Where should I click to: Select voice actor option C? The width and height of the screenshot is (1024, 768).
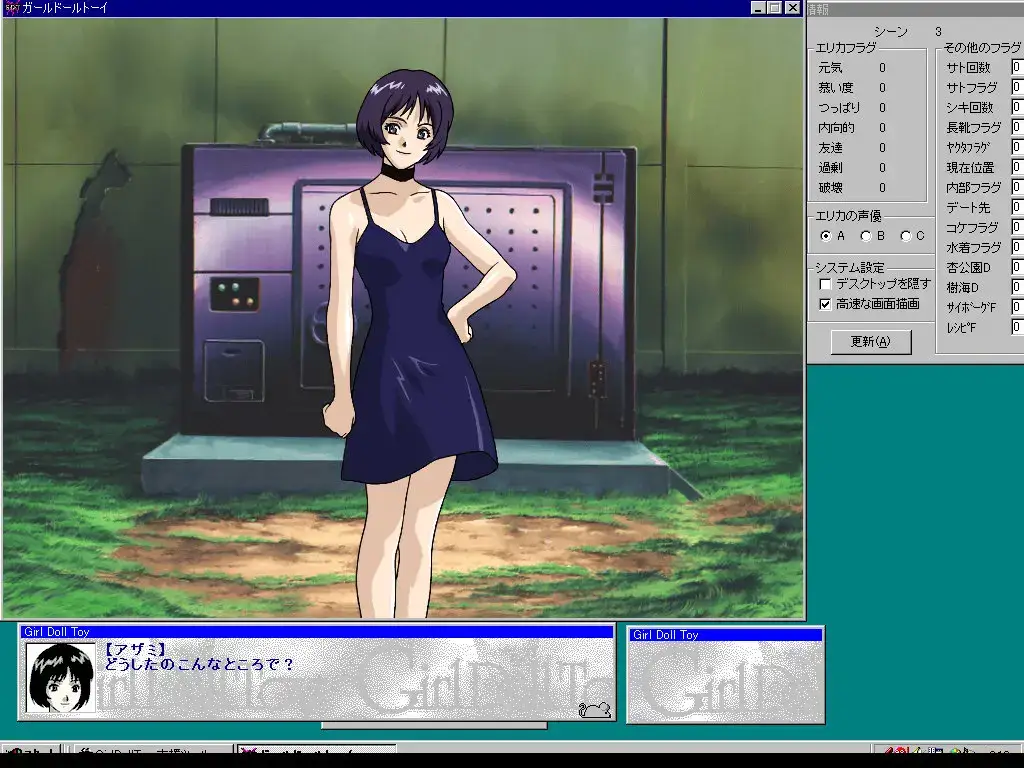coord(906,236)
